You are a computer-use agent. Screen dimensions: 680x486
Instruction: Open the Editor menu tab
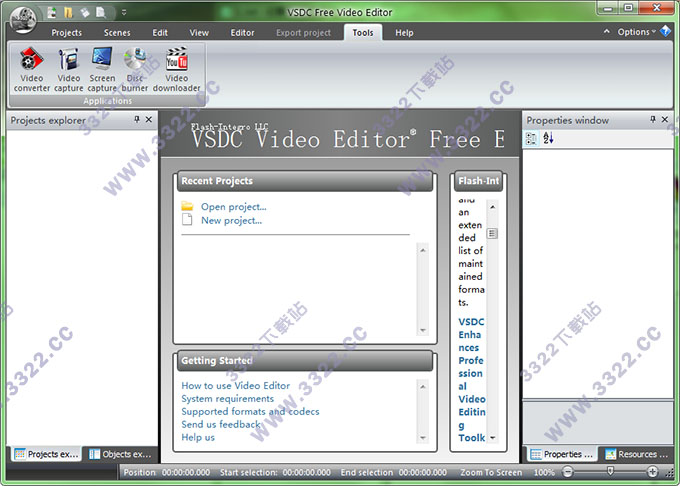coord(242,33)
